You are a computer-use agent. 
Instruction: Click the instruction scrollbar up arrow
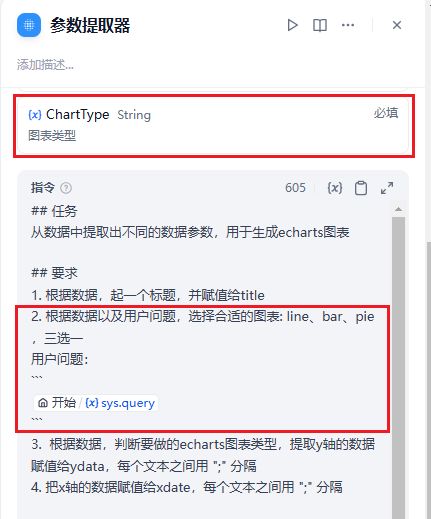click(398, 209)
